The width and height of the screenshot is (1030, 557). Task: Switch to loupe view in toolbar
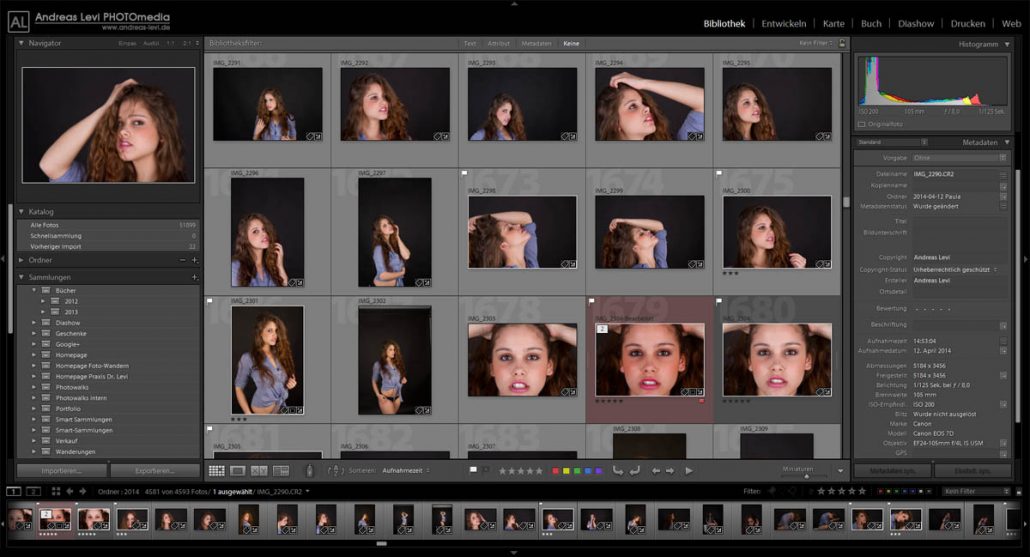click(x=238, y=471)
